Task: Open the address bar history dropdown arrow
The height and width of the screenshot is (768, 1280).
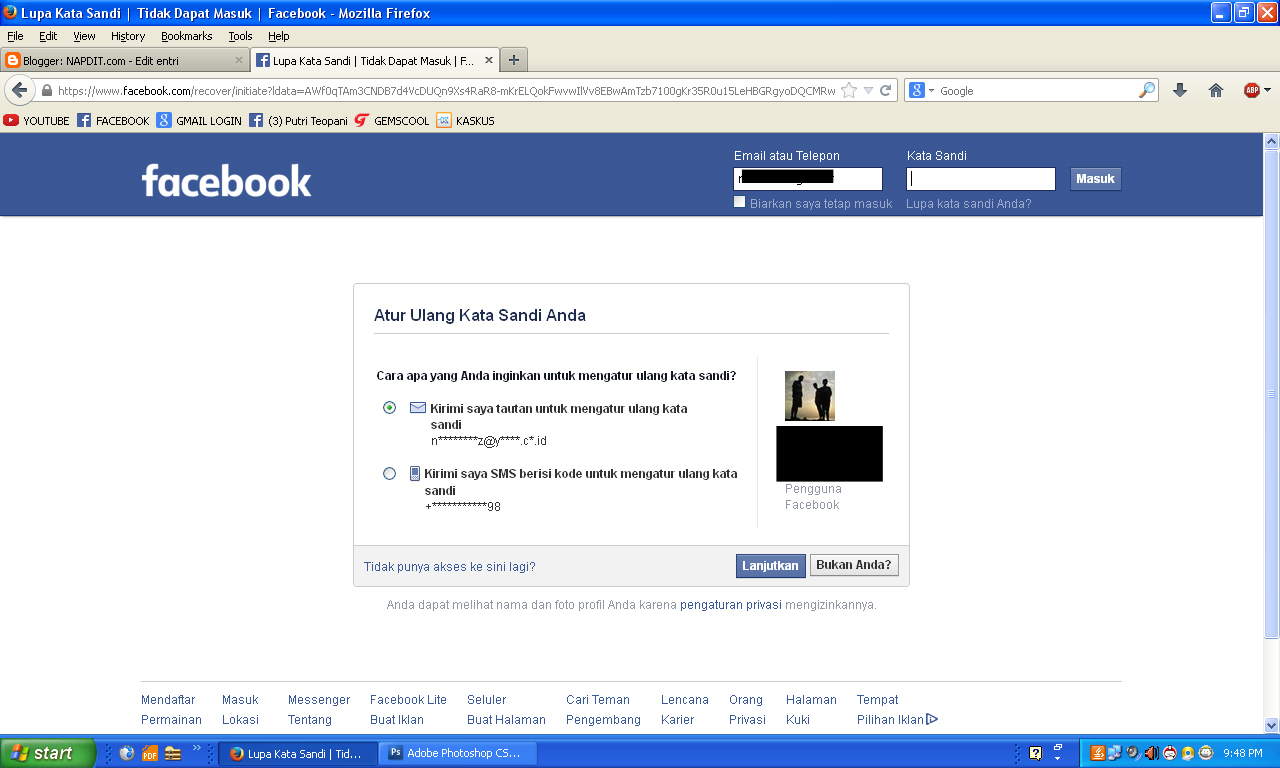Action: point(868,91)
